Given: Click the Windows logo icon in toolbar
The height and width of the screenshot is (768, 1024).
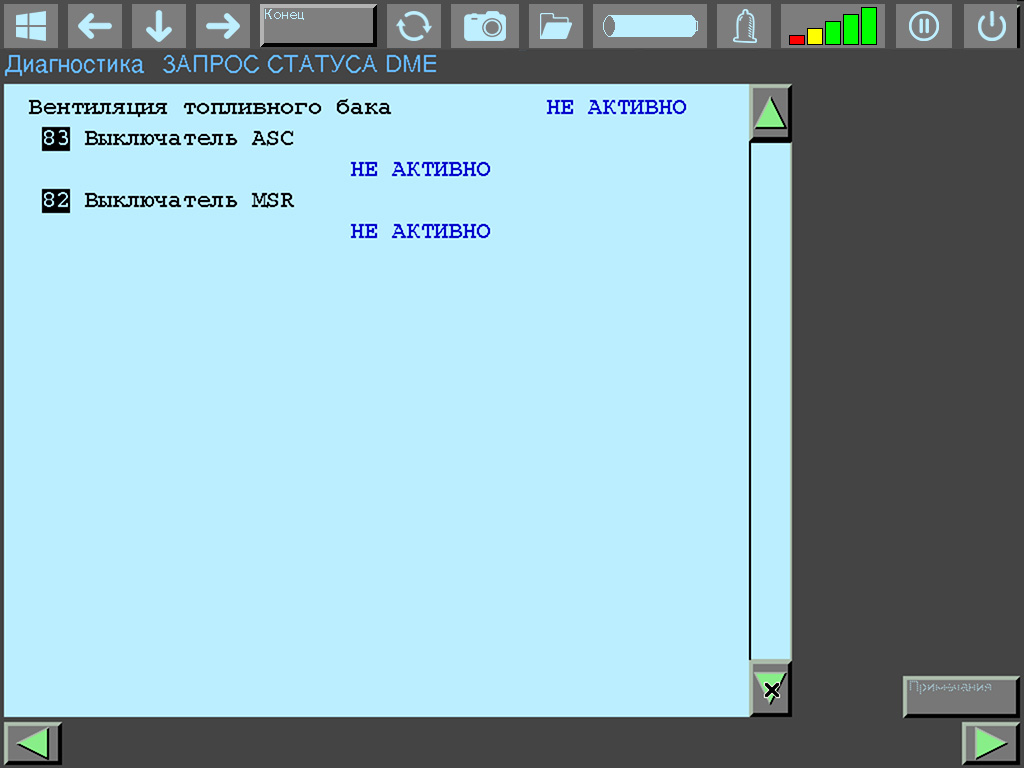Looking at the screenshot, I should 29,26.
